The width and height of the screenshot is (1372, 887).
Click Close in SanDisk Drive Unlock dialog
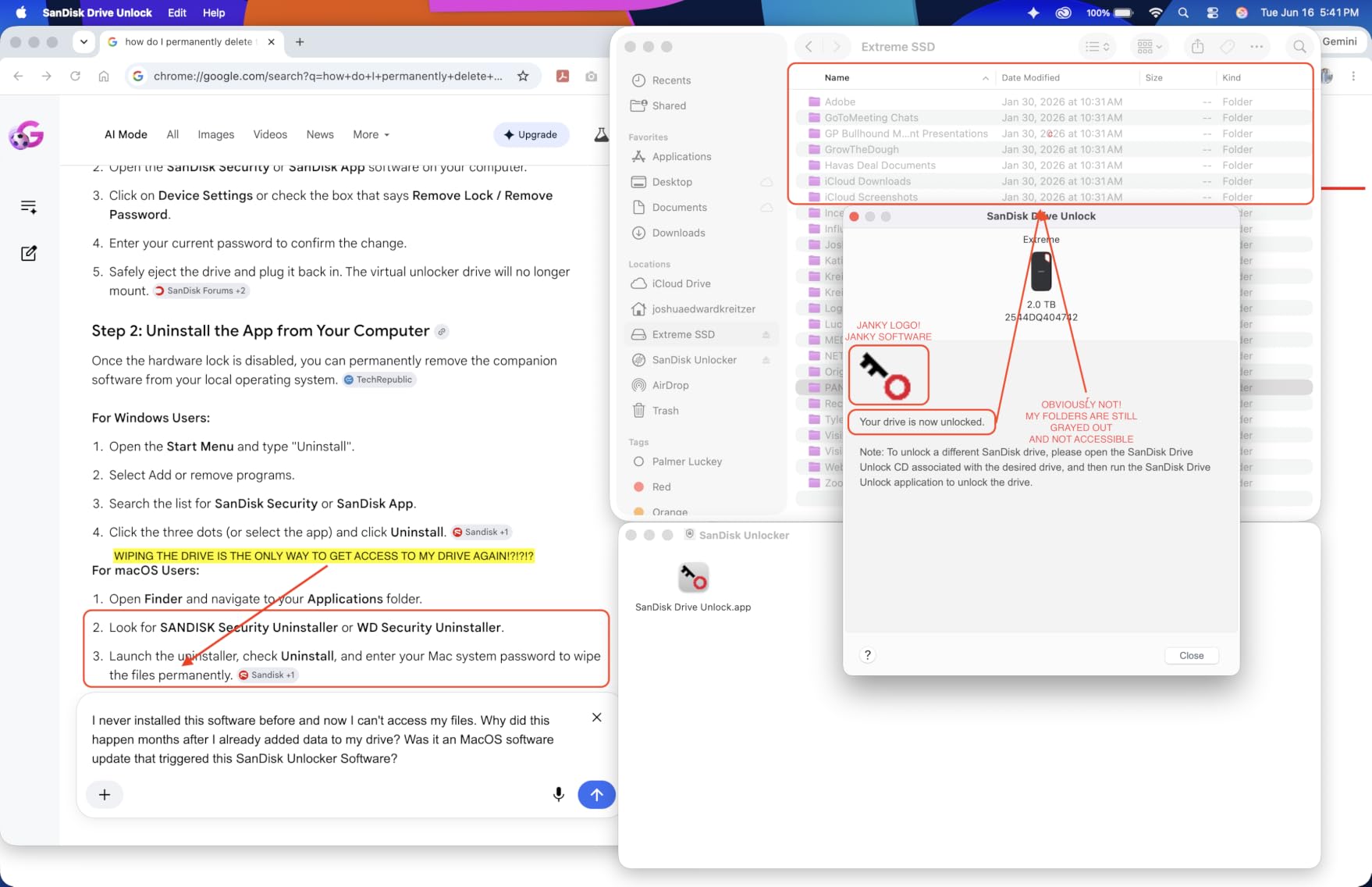[1191, 656]
